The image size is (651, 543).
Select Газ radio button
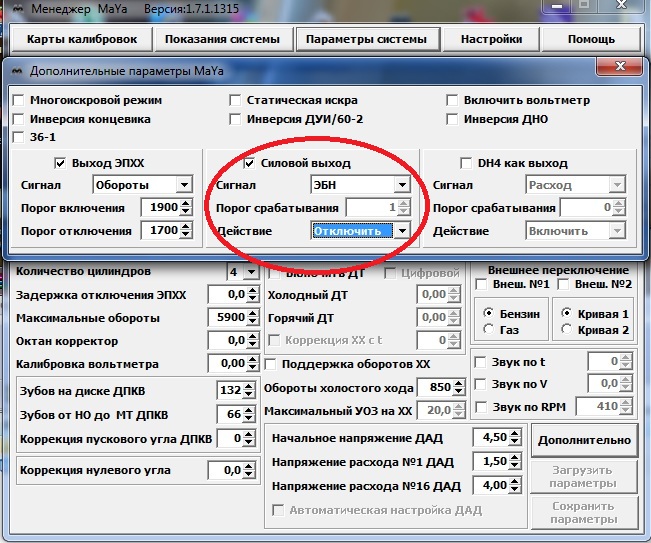pyautogui.click(x=489, y=330)
